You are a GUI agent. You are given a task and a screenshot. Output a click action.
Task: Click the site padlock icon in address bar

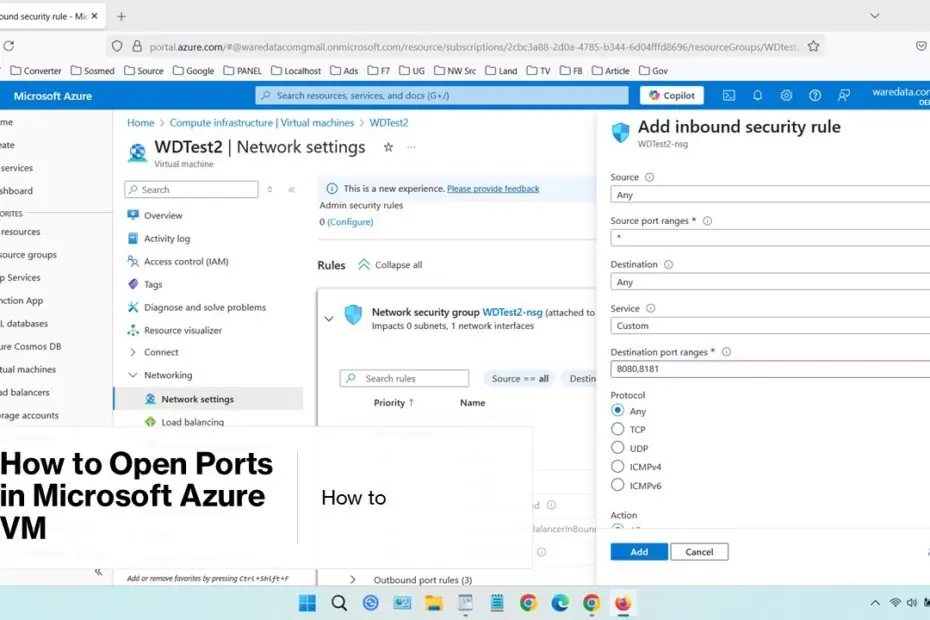(137, 46)
